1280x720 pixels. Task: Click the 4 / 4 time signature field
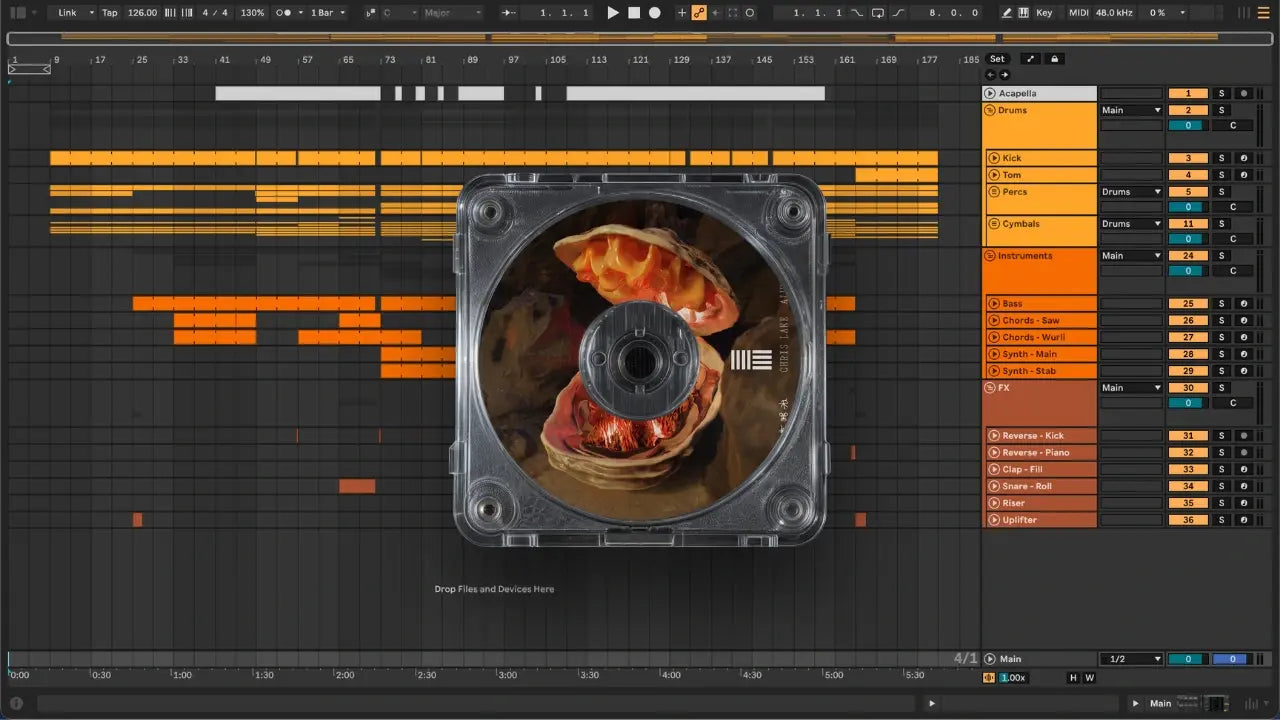coord(213,13)
